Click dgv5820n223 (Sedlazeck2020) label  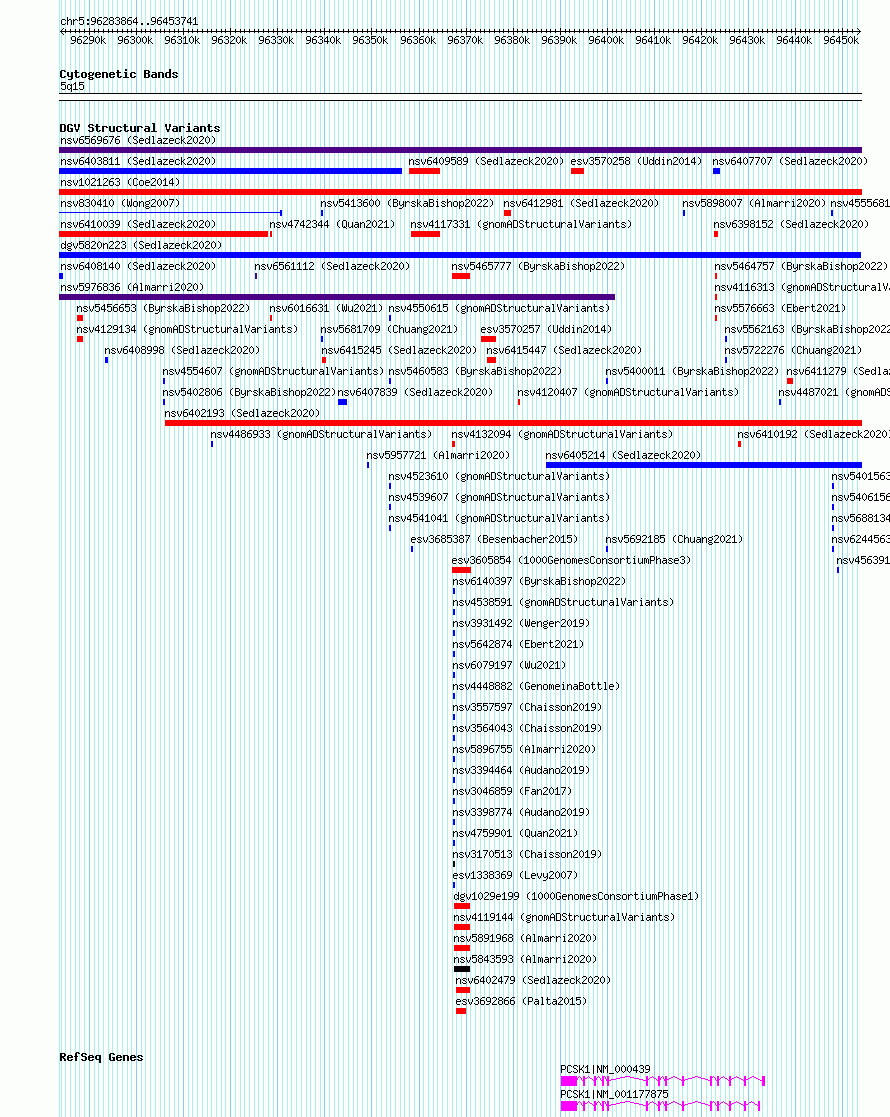pyautogui.click(x=140, y=245)
